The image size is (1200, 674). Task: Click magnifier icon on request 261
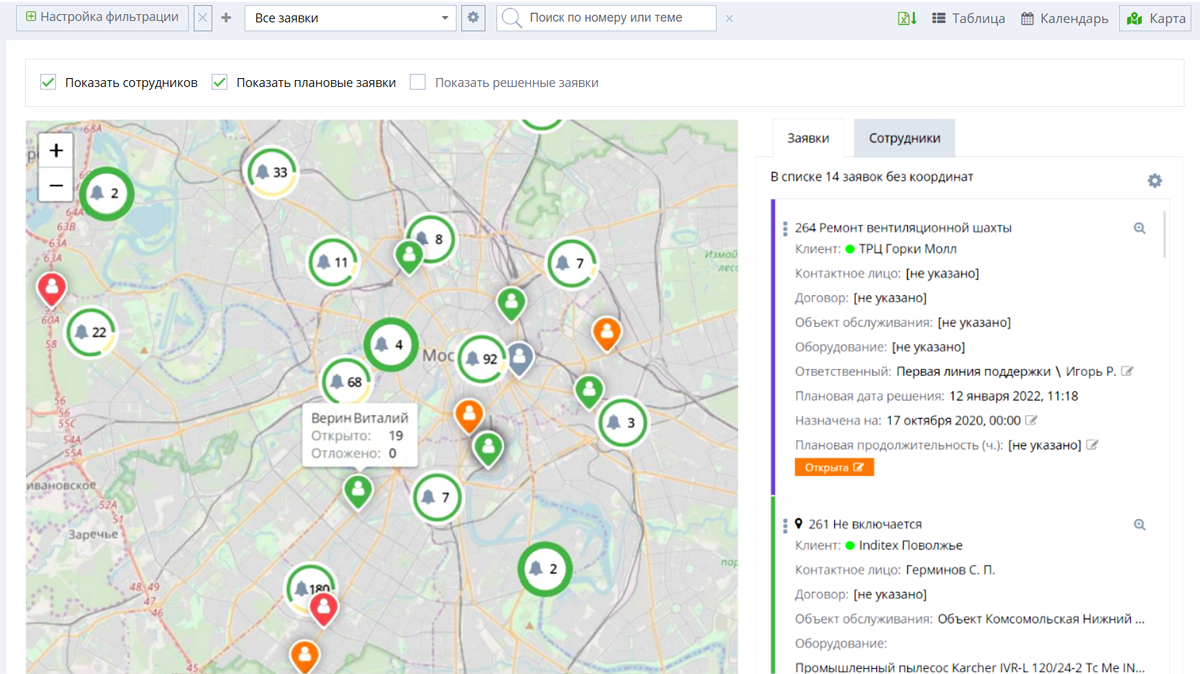pyautogui.click(x=1139, y=525)
